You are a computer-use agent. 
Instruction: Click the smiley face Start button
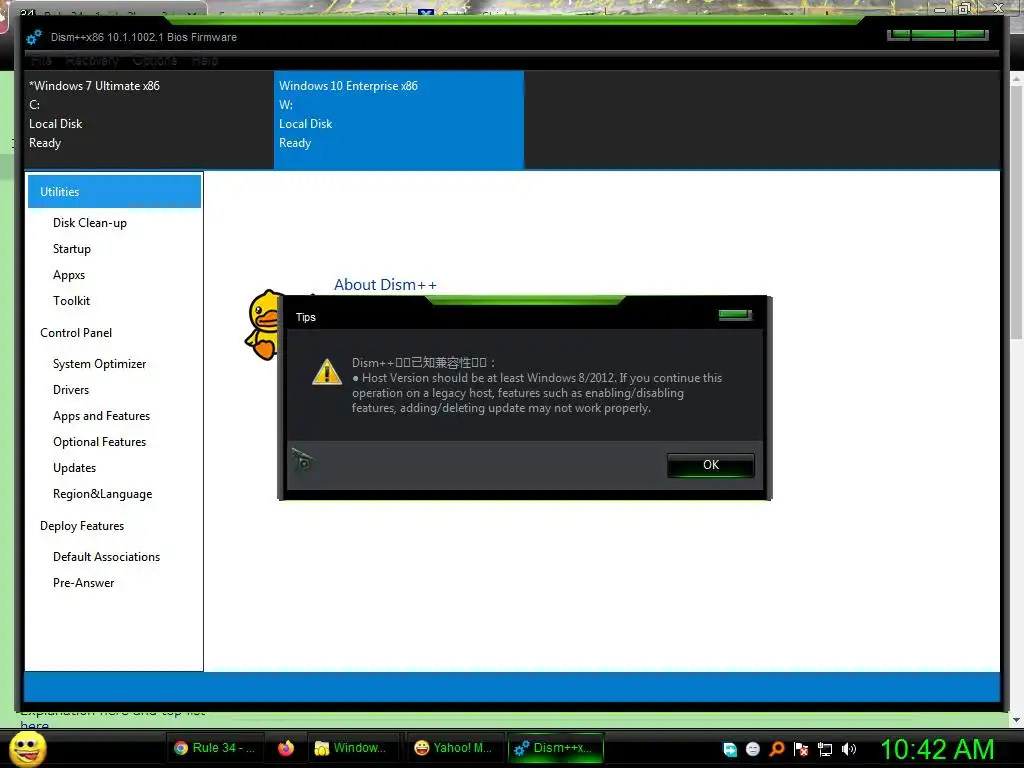click(x=27, y=748)
